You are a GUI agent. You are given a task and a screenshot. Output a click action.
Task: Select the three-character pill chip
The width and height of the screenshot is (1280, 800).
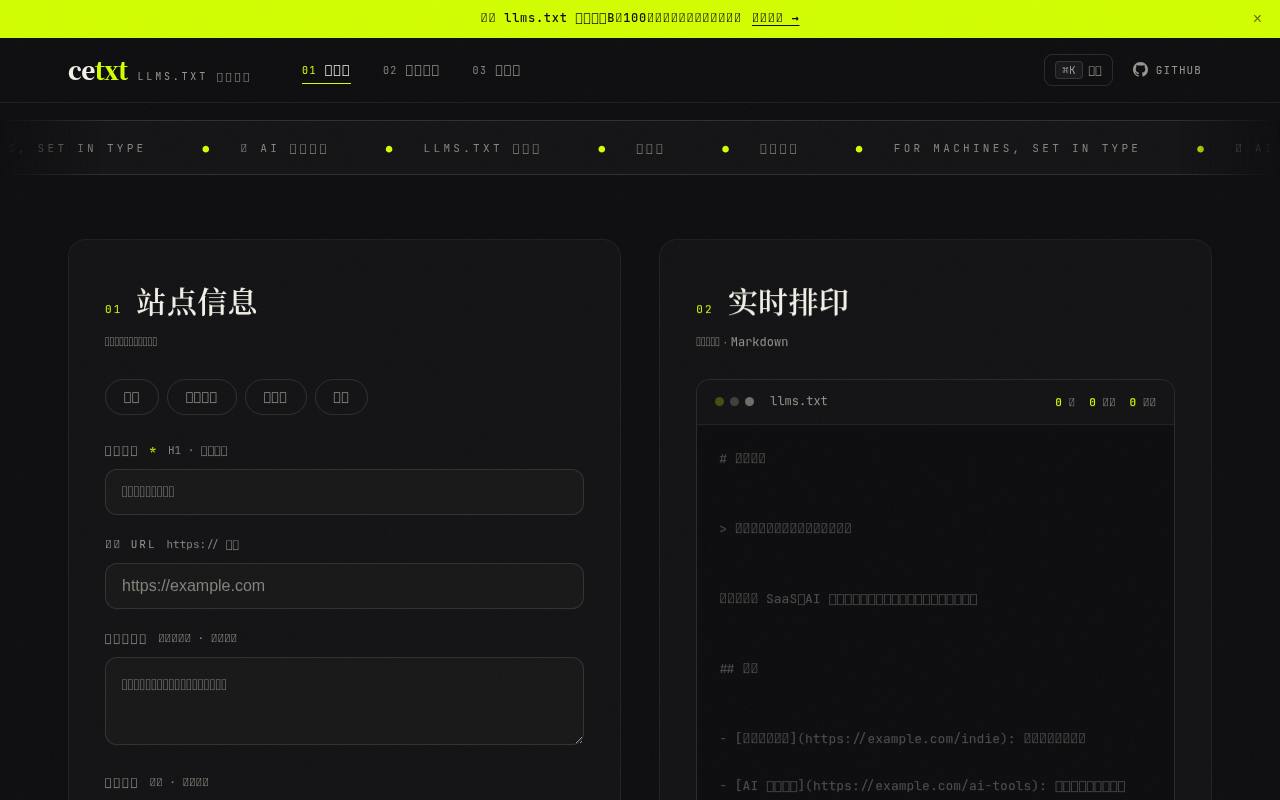275,397
